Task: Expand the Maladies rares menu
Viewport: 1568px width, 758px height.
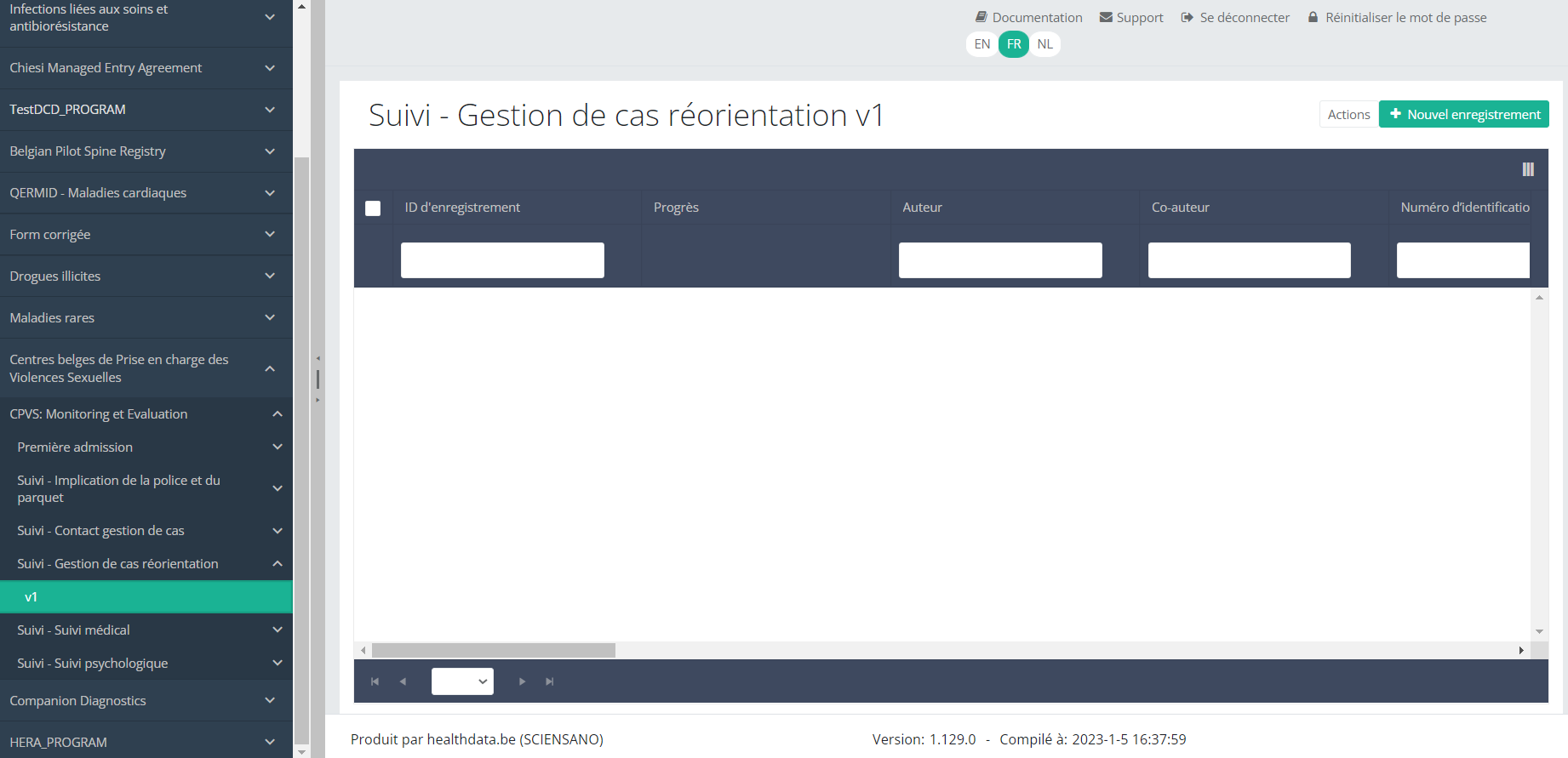Action: pos(146,318)
